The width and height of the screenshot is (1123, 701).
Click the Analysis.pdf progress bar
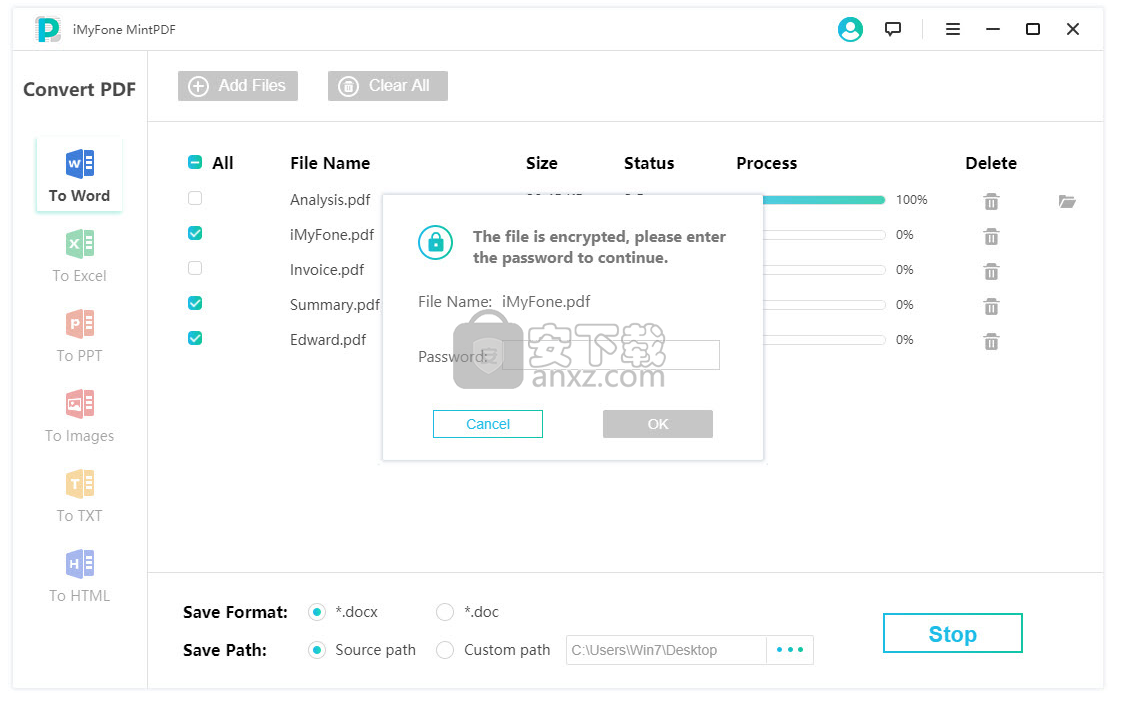[x=824, y=200]
